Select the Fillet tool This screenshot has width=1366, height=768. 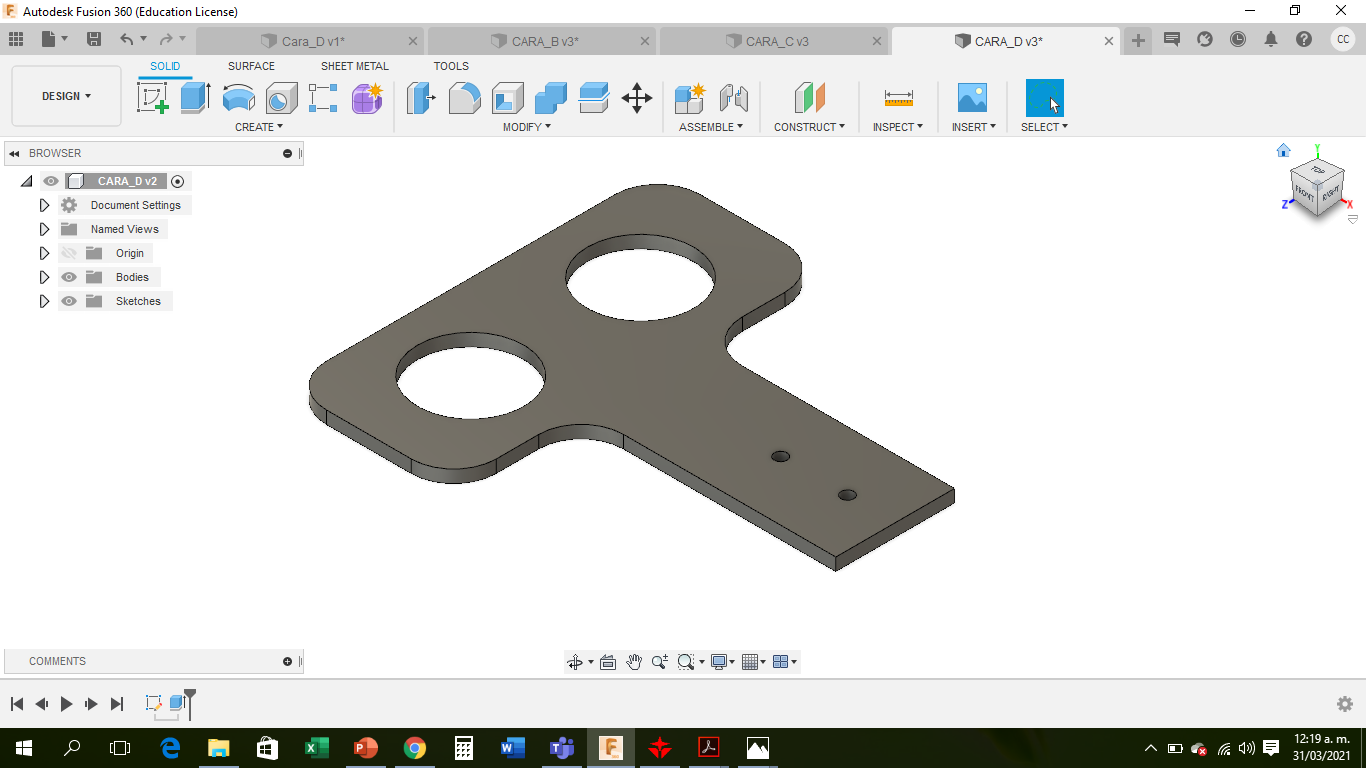tap(464, 98)
